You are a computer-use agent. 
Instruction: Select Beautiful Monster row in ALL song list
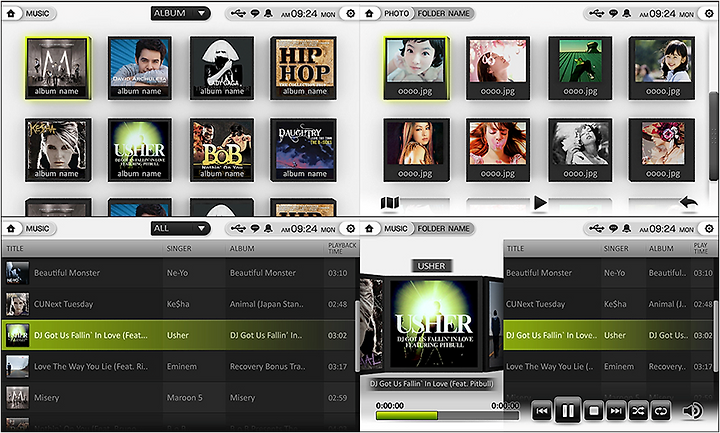(x=180, y=273)
